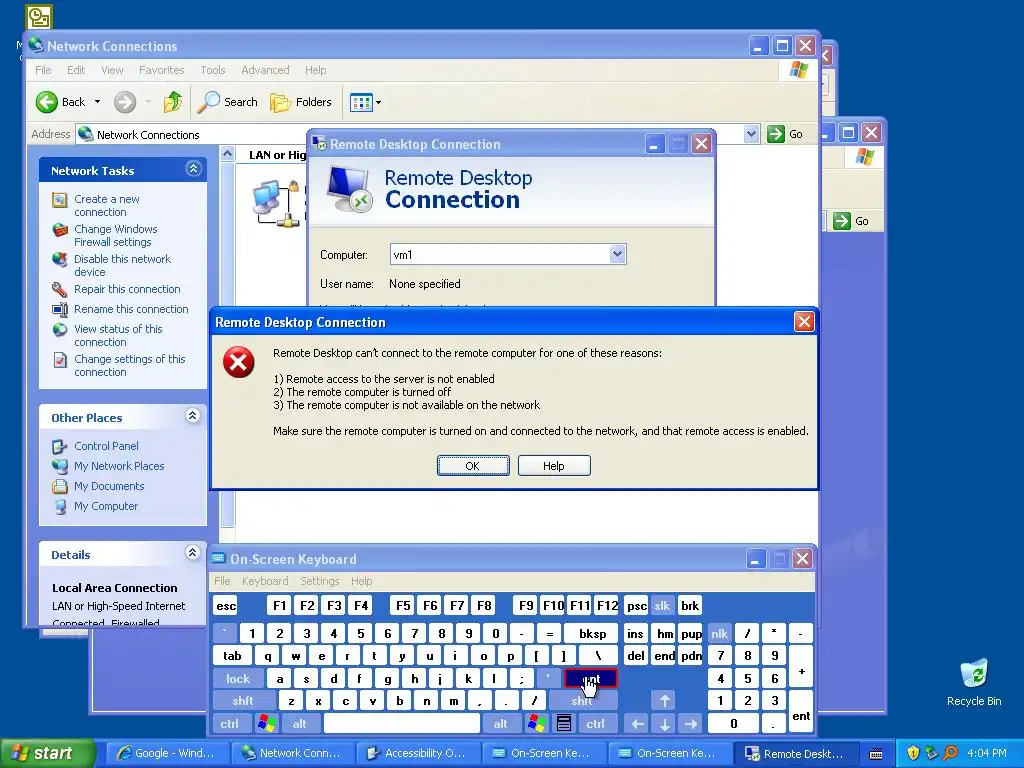
Task: Switch to Google window in taskbar
Action: [166, 754]
